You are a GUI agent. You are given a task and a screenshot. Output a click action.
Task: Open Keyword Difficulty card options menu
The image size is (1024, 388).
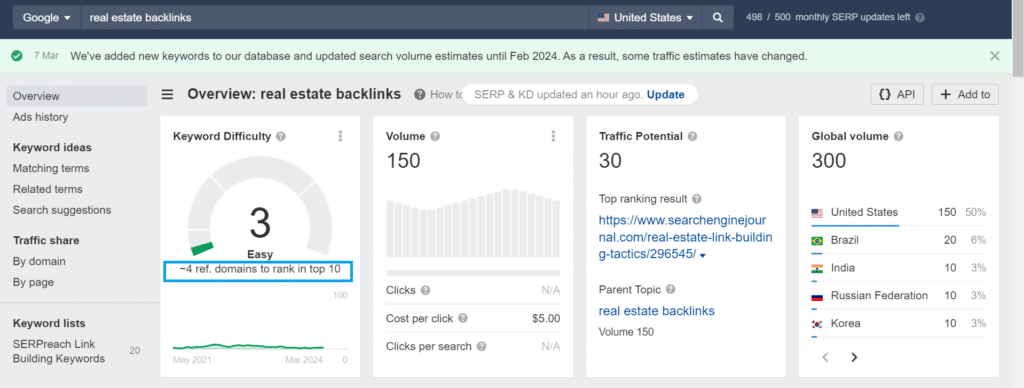pyautogui.click(x=340, y=136)
